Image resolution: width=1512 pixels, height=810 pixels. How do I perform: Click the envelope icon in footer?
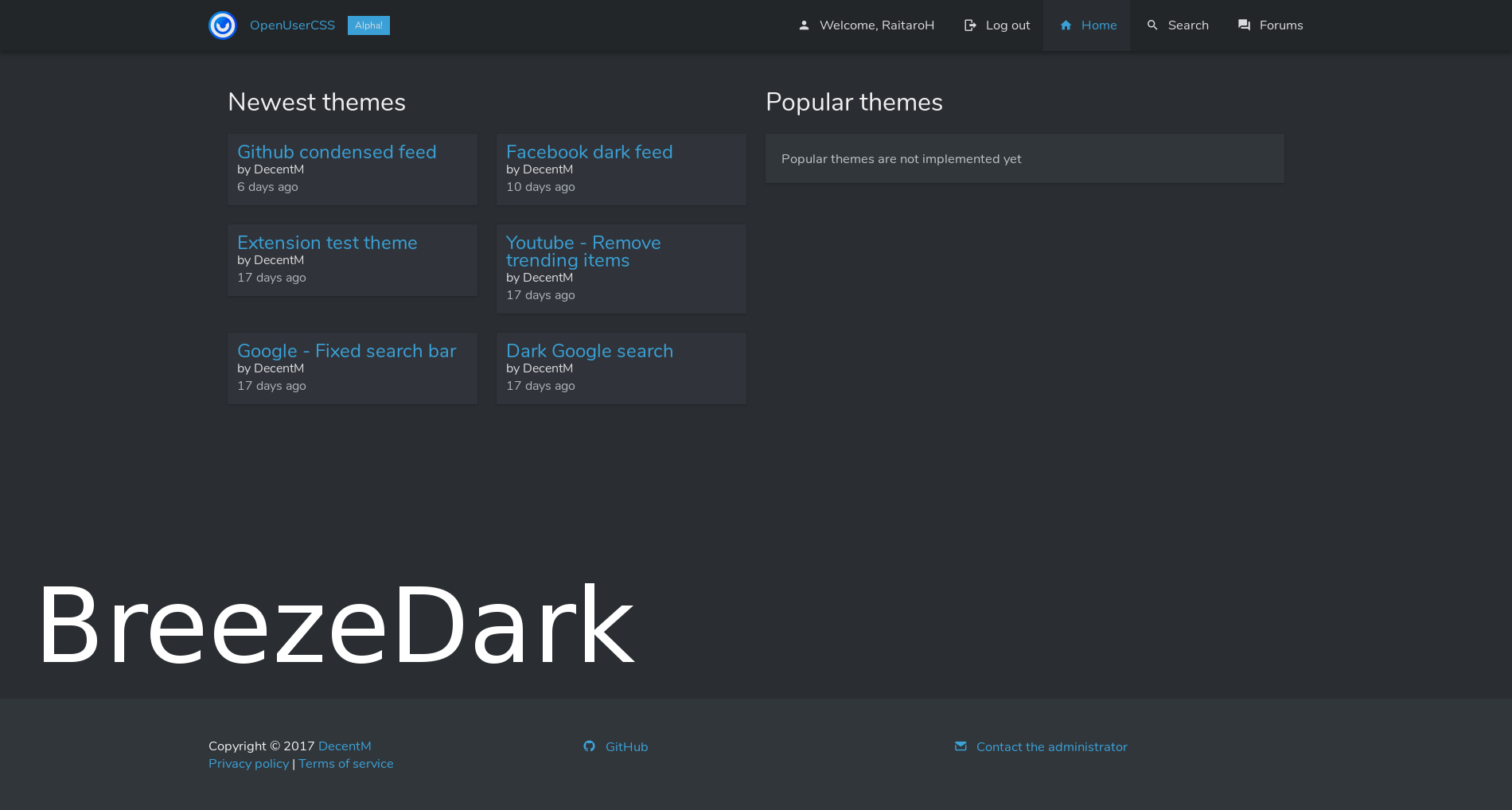(x=961, y=746)
